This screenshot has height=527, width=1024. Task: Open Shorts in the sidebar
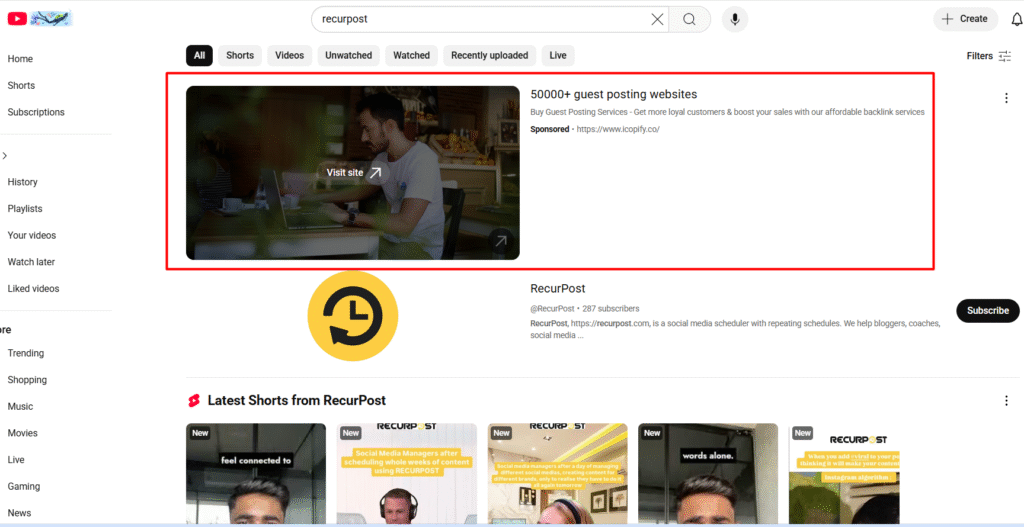22,86
